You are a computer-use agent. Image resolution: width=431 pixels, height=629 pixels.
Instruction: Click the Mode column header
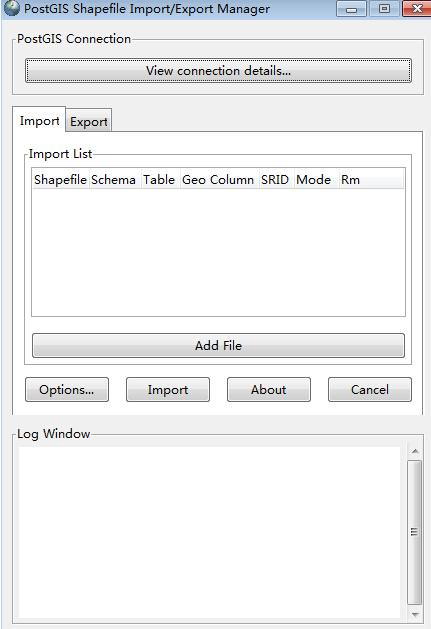click(314, 180)
